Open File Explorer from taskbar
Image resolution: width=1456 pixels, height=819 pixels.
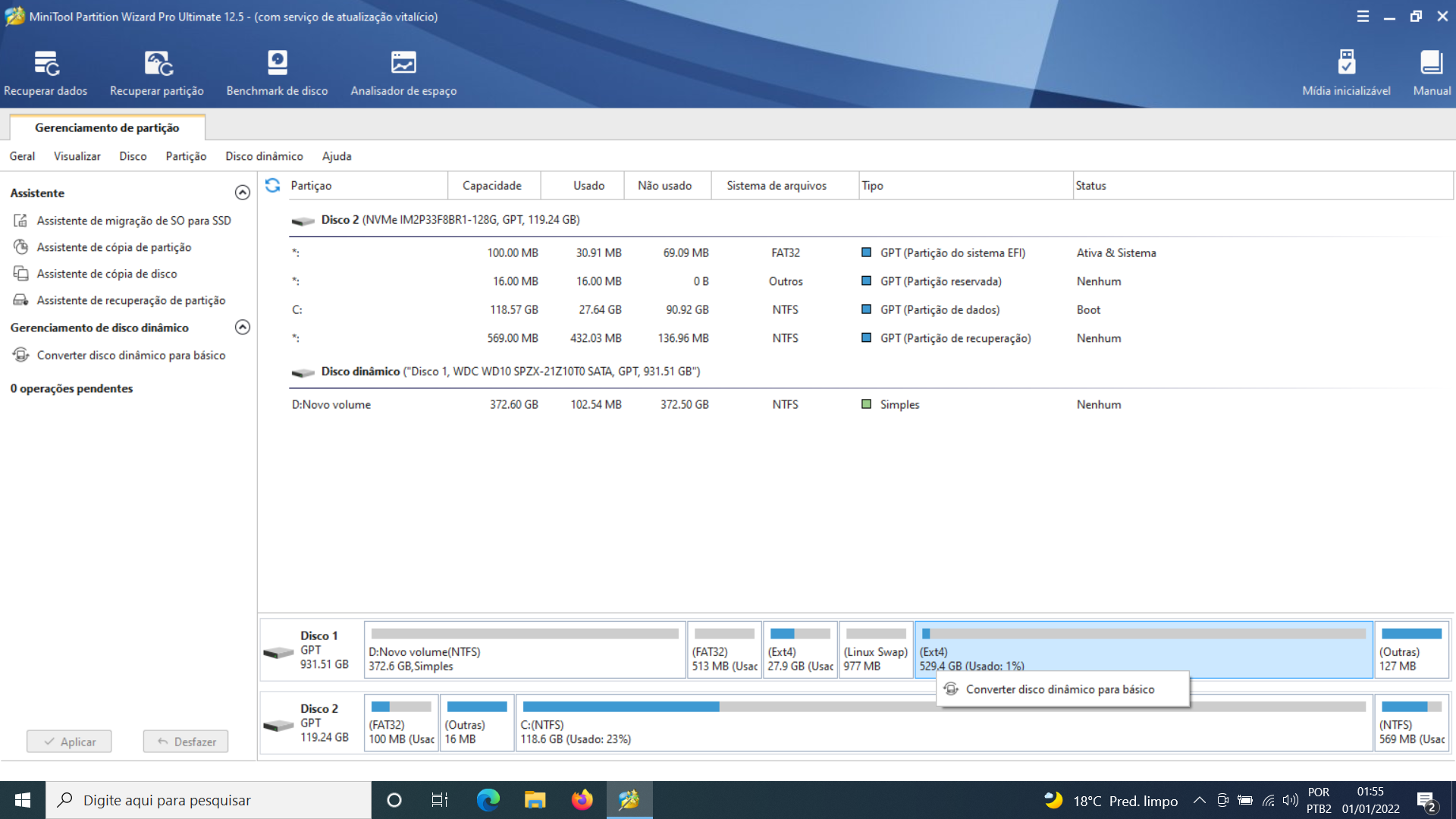click(535, 800)
